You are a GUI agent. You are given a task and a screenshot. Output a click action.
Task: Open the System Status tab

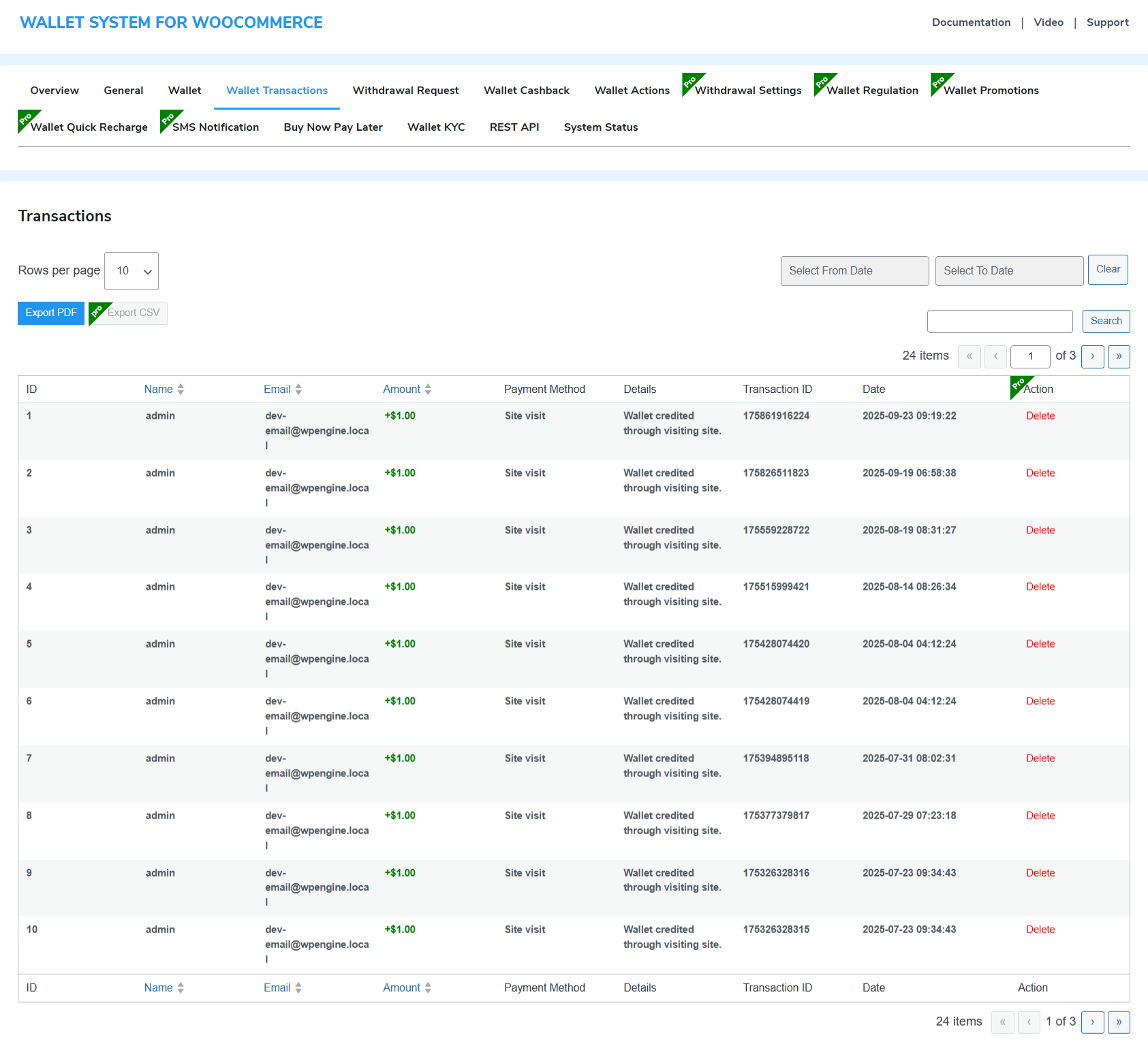600,127
